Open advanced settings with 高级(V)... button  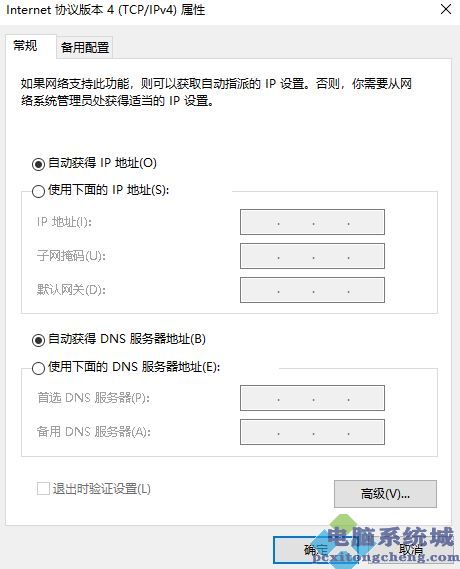pyautogui.click(x=385, y=494)
